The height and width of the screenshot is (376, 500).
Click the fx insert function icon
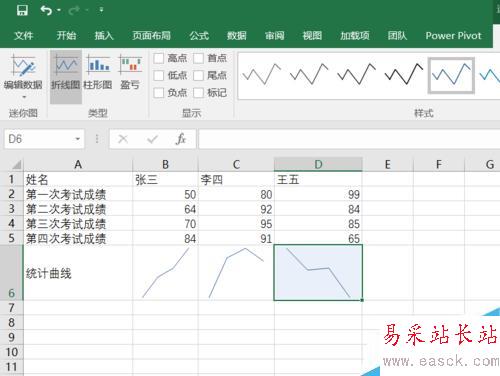tap(181, 139)
